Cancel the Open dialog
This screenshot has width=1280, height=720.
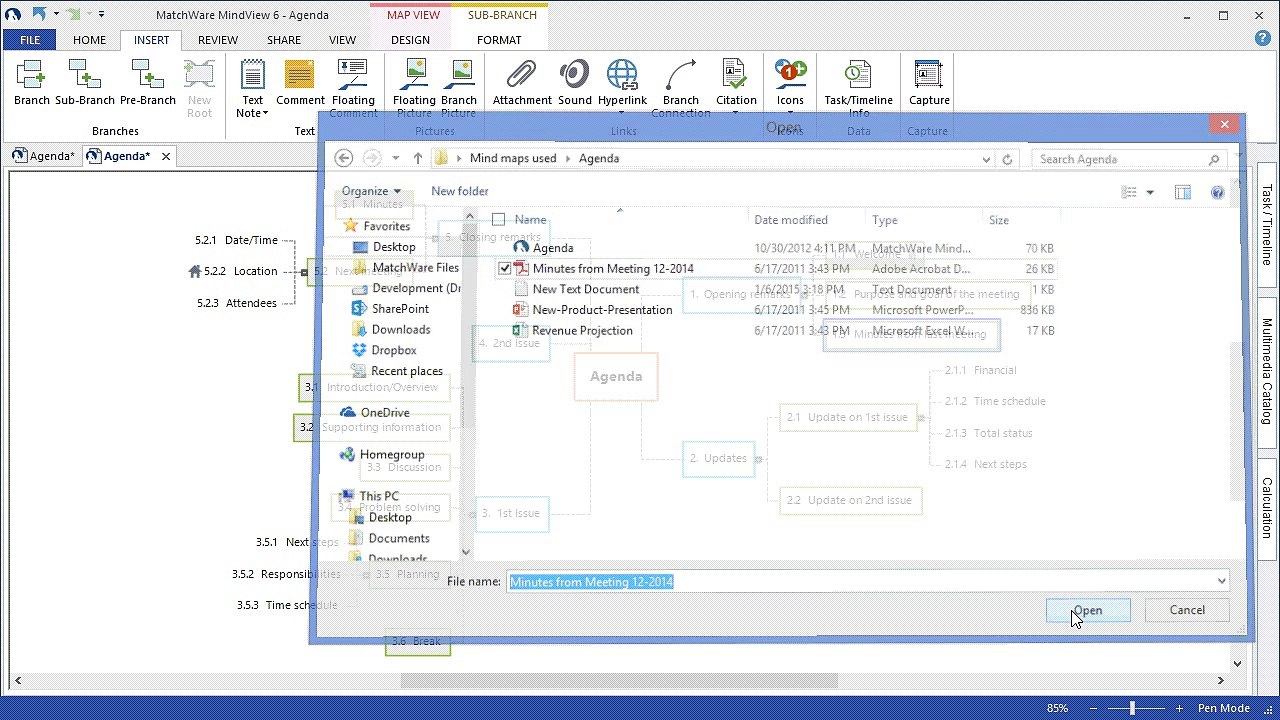point(1187,610)
